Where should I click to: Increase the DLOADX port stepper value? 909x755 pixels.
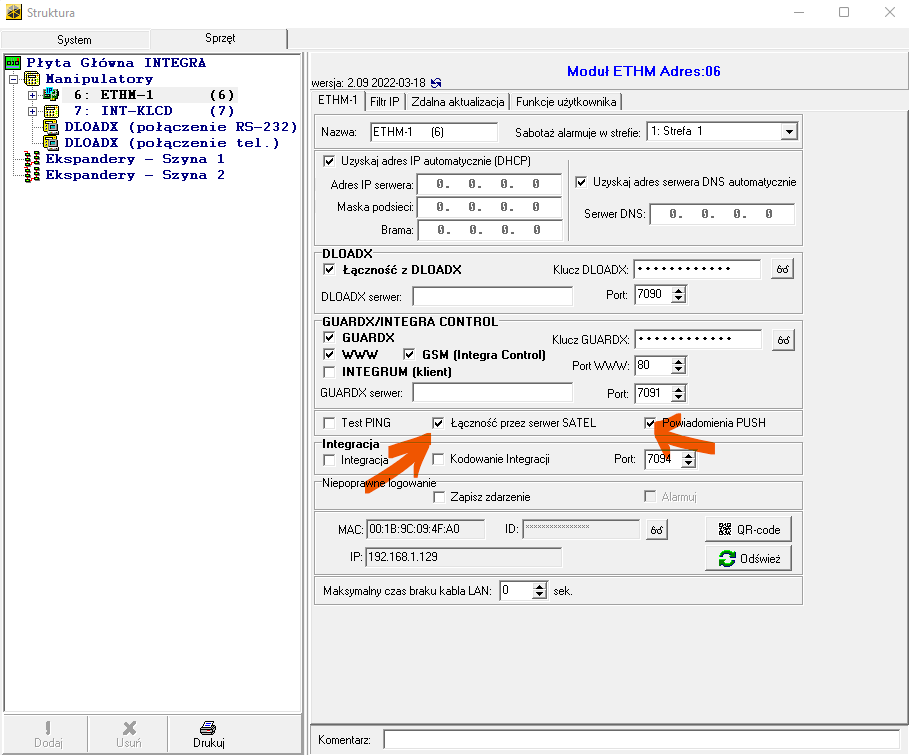(x=678, y=290)
